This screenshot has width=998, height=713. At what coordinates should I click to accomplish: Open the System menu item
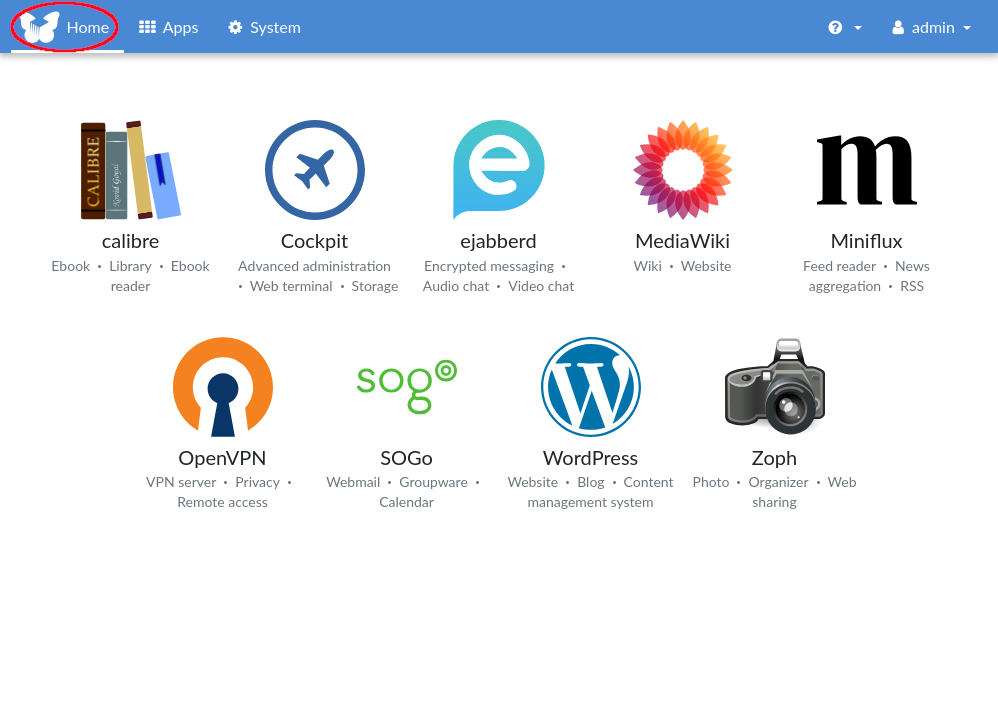pyautogui.click(x=264, y=28)
